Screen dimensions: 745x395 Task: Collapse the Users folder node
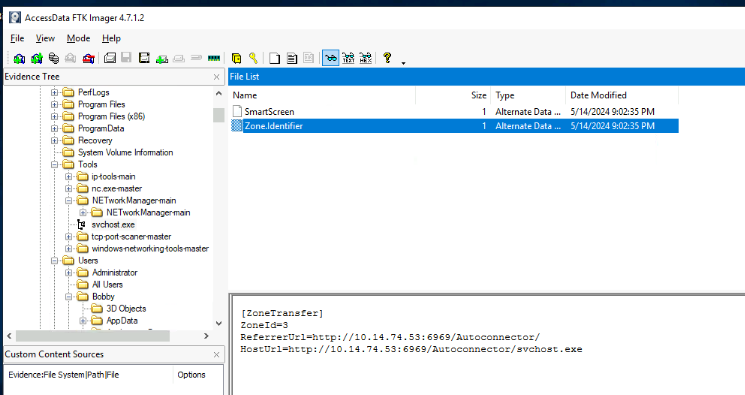[x=55, y=260]
